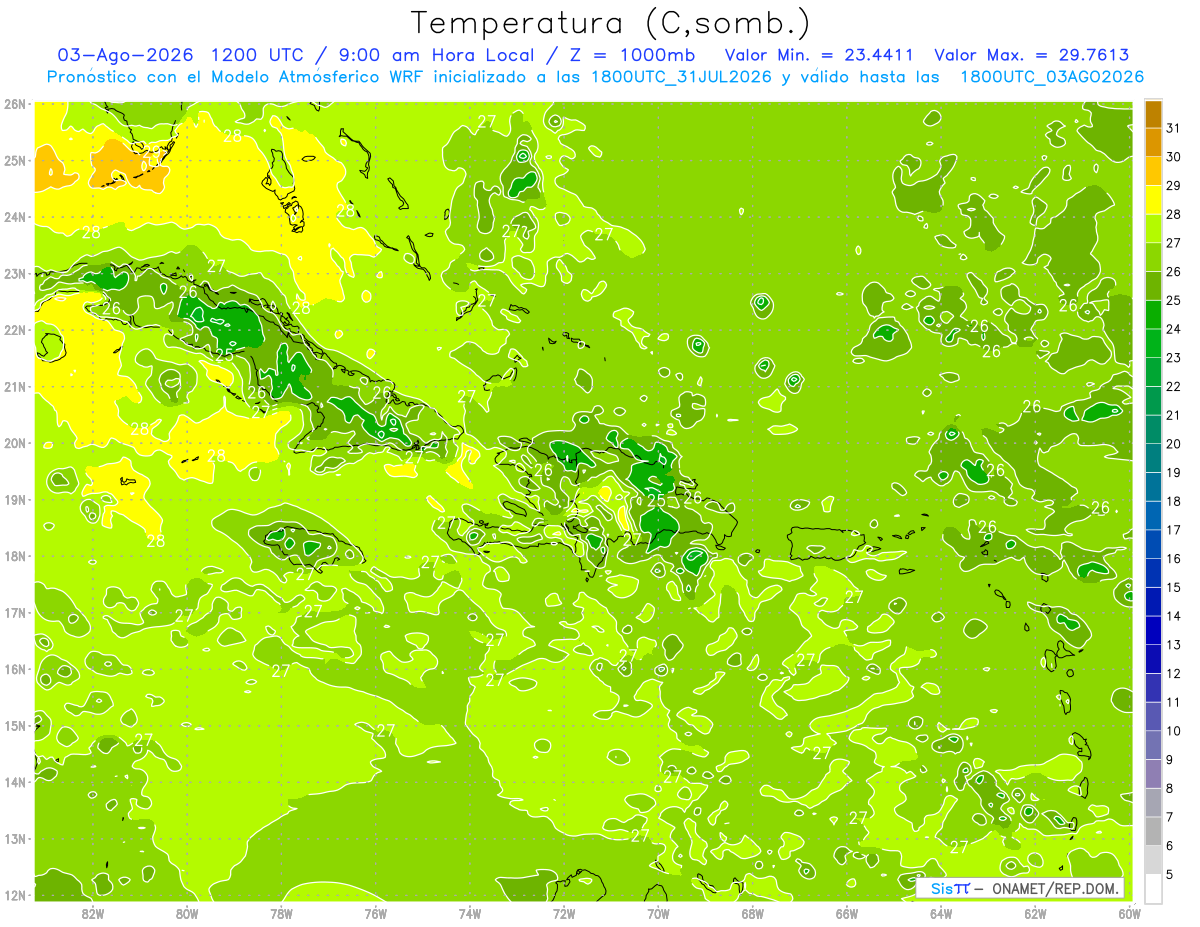The image size is (1200, 927).
Task: Click the 24N latitude label
Action: pos(15,217)
